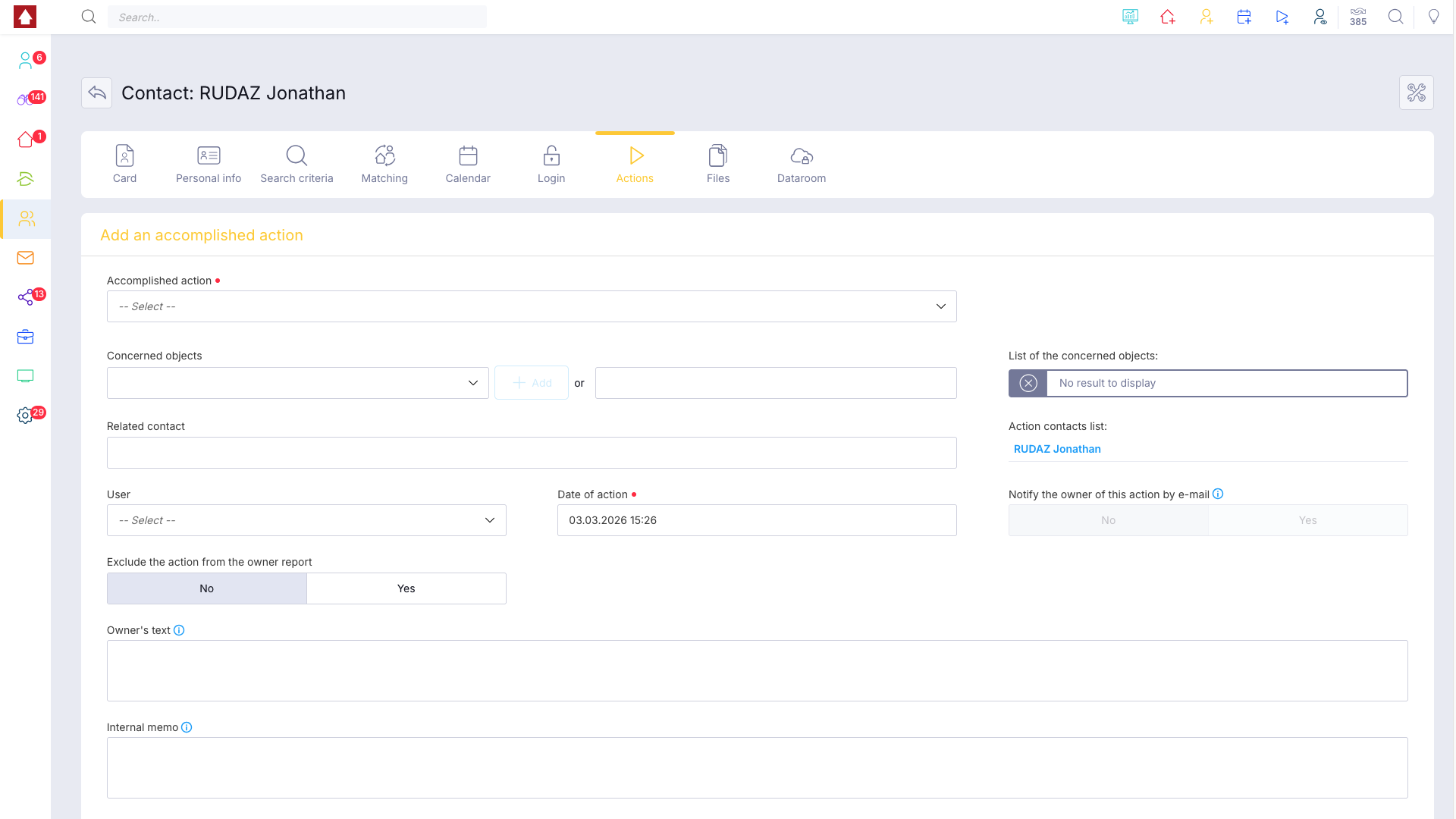The image size is (1456, 819).
Task: Click the Date of action field
Action: (x=757, y=520)
